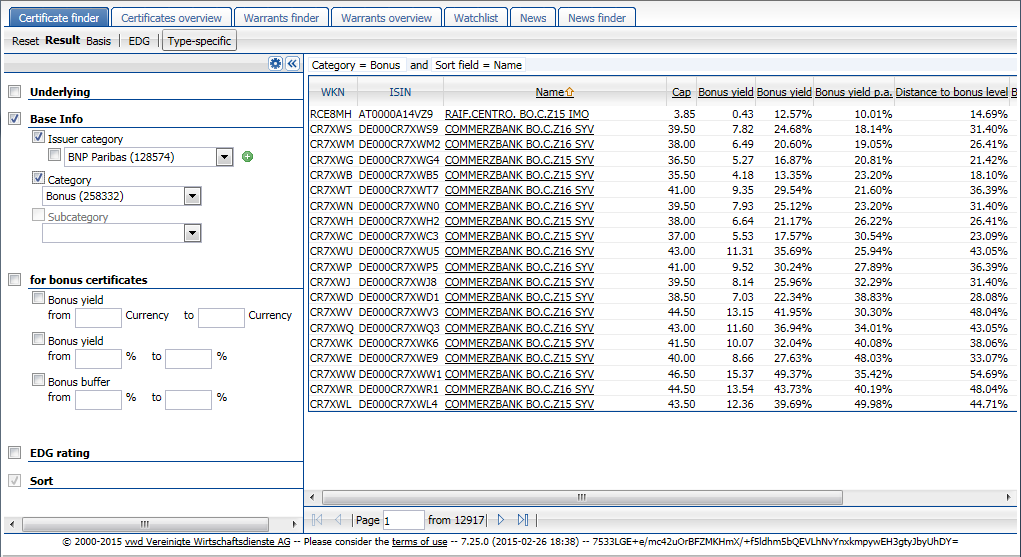Open the Subcategory dropdown list

(193, 233)
